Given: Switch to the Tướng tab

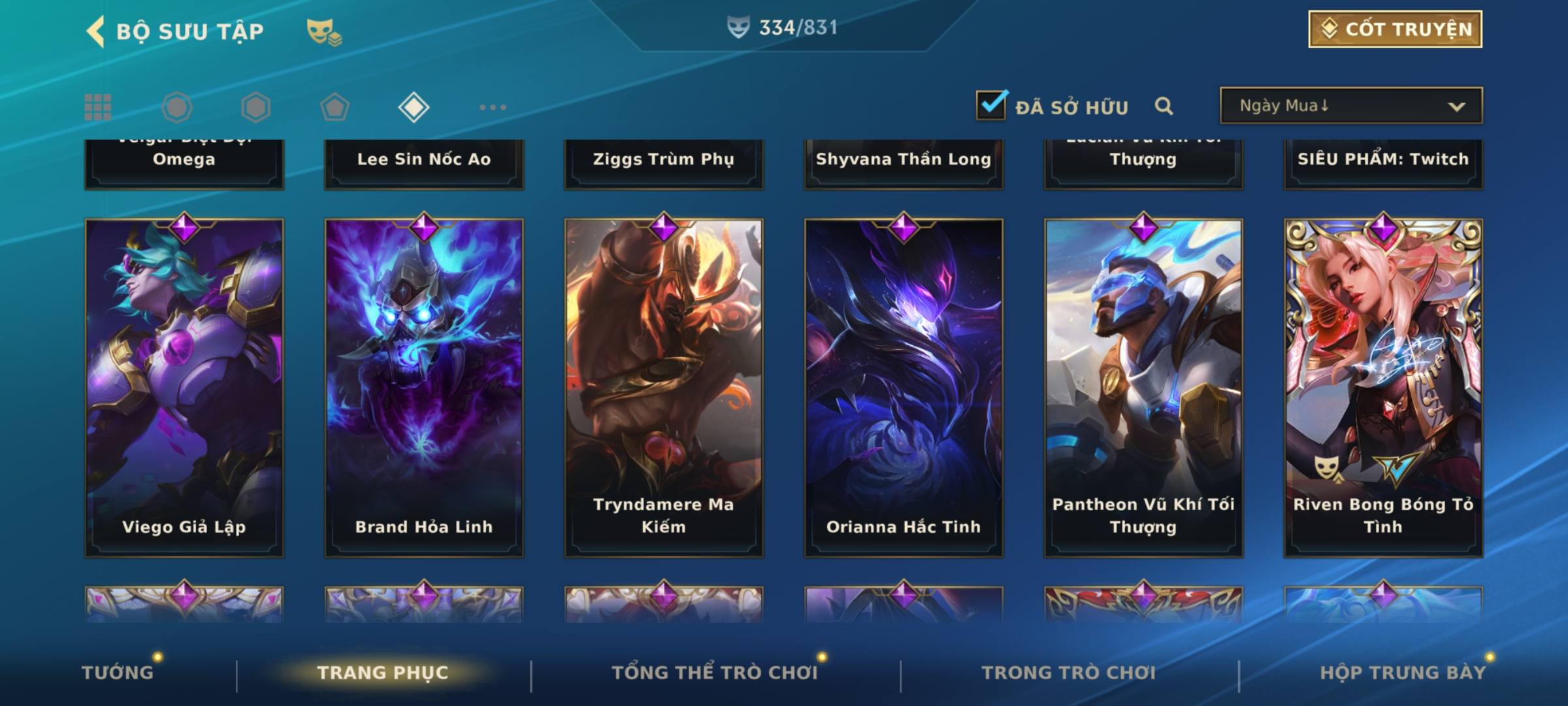Looking at the screenshot, I should tap(118, 672).
